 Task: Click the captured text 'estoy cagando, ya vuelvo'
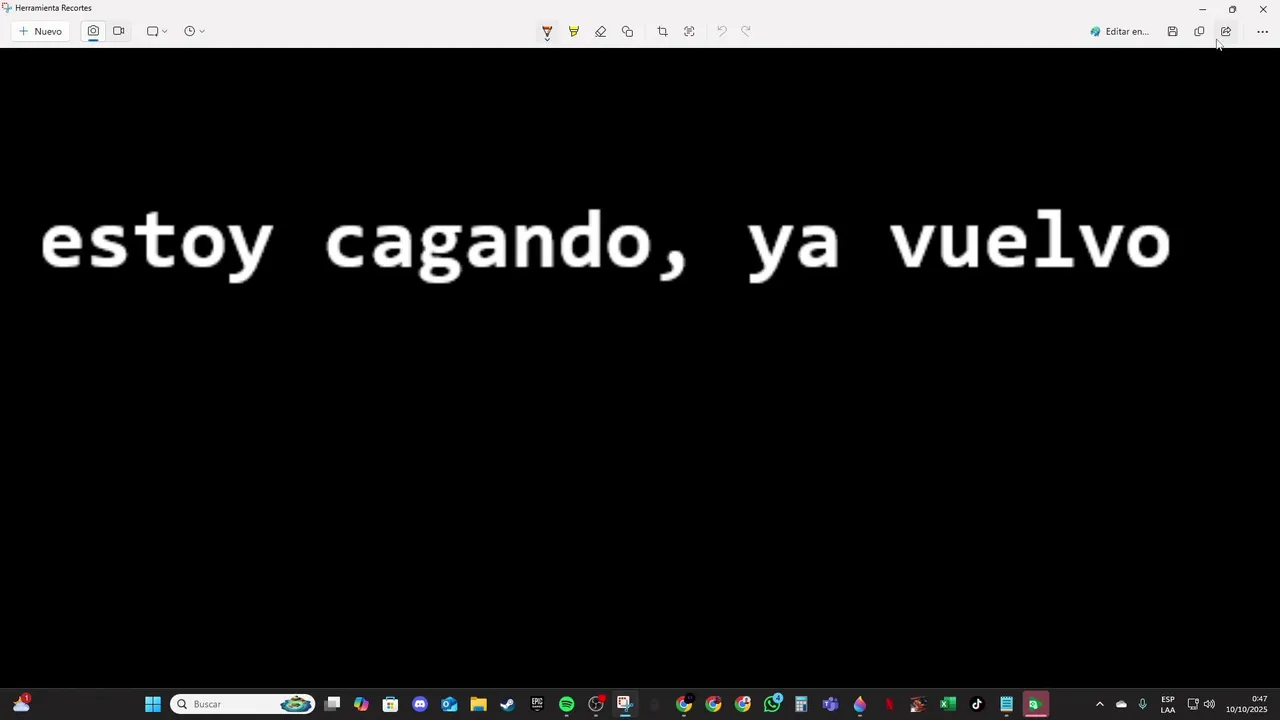click(605, 244)
